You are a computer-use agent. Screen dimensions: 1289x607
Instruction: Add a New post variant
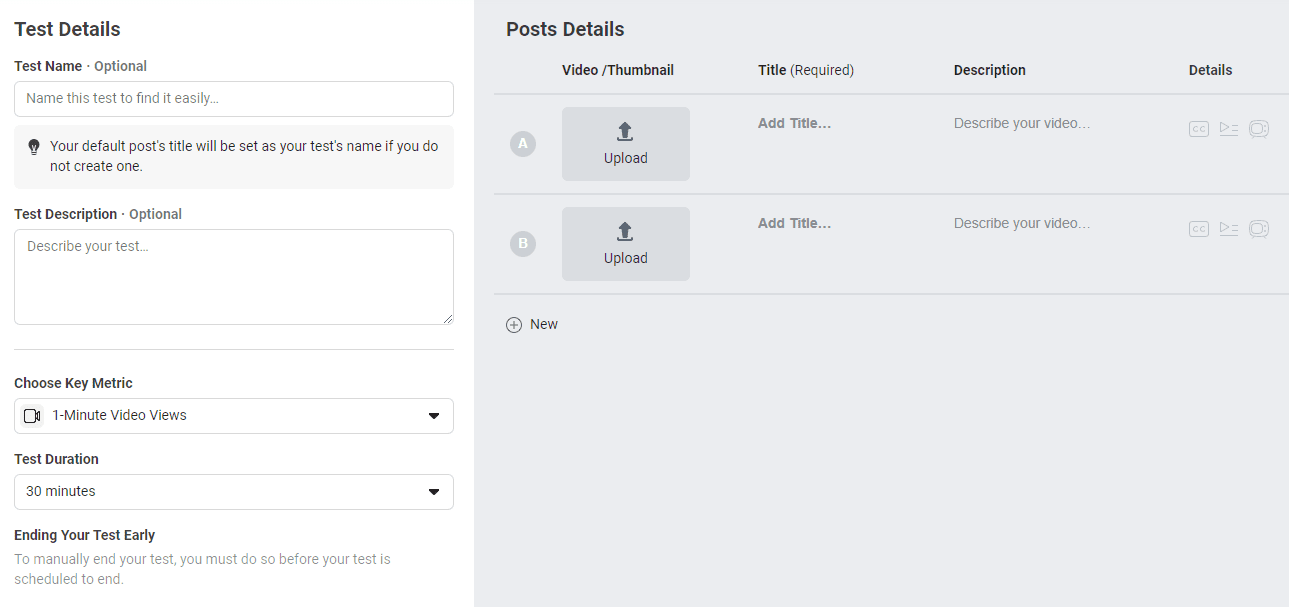coord(532,325)
